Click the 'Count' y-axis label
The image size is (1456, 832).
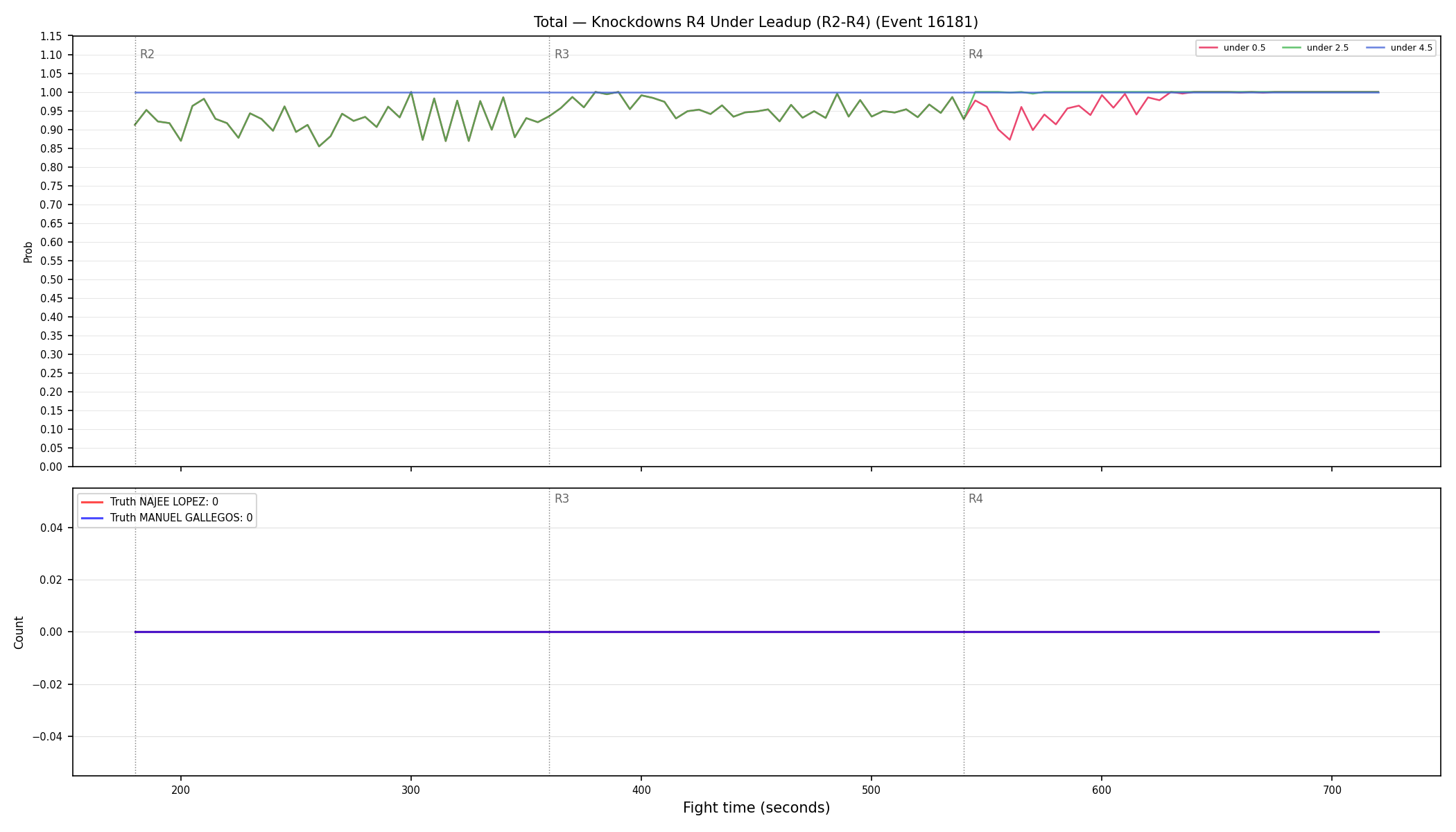coord(19,632)
